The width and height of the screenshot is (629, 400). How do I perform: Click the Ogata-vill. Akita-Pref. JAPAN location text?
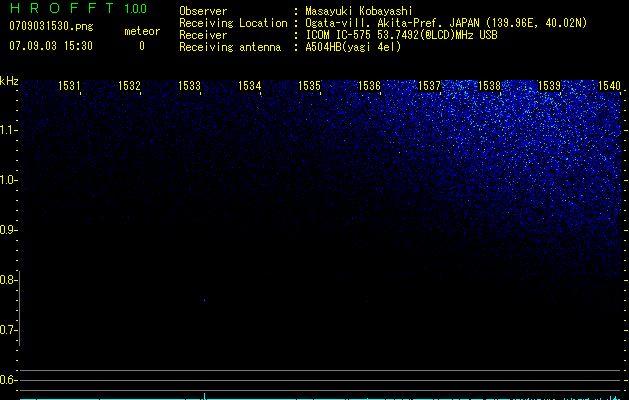click(x=446, y=23)
